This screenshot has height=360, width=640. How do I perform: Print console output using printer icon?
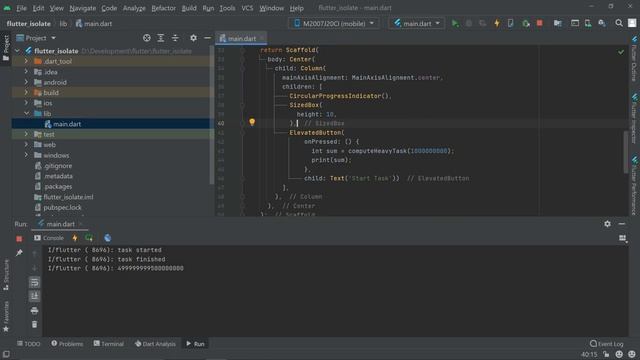34,311
